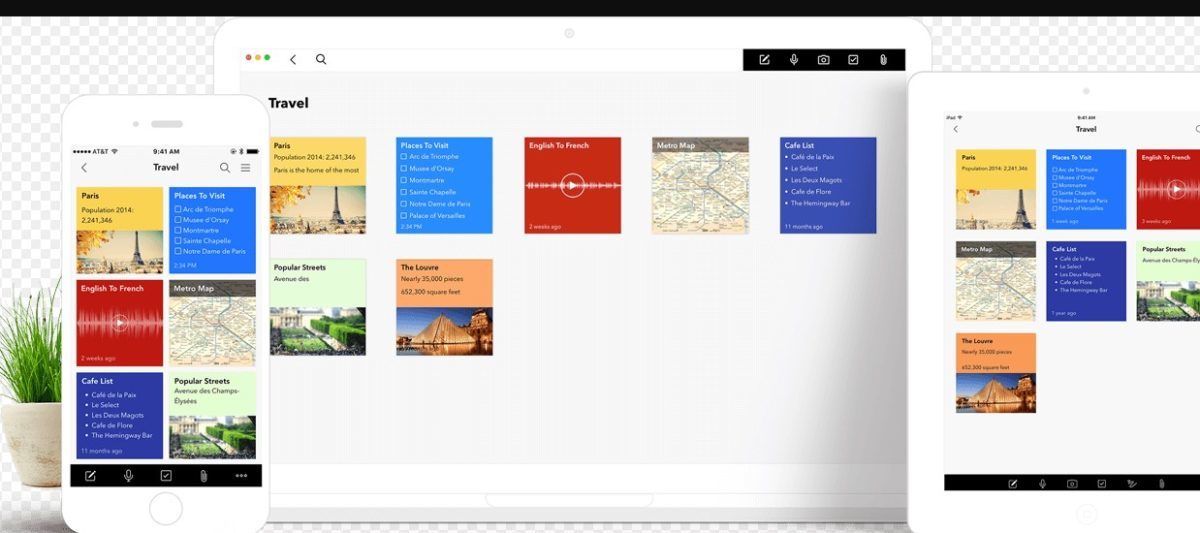Image resolution: width=1200 pixels, height=533 pixels.
Task: Tap the three-dots more icon on phone
Action: [x=241, y=476]
